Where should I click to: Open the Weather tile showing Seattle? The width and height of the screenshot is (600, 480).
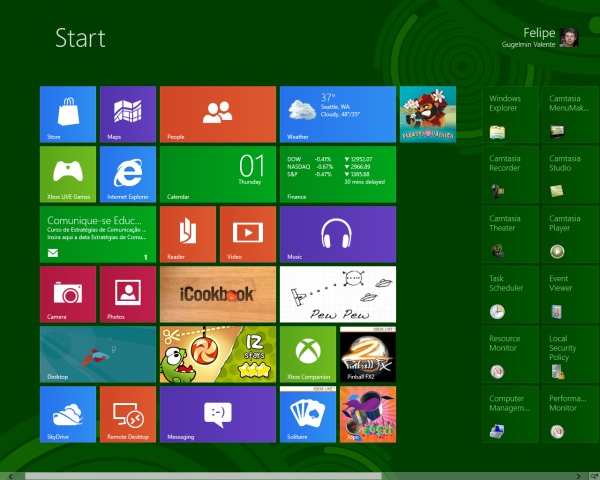[338, 114]
